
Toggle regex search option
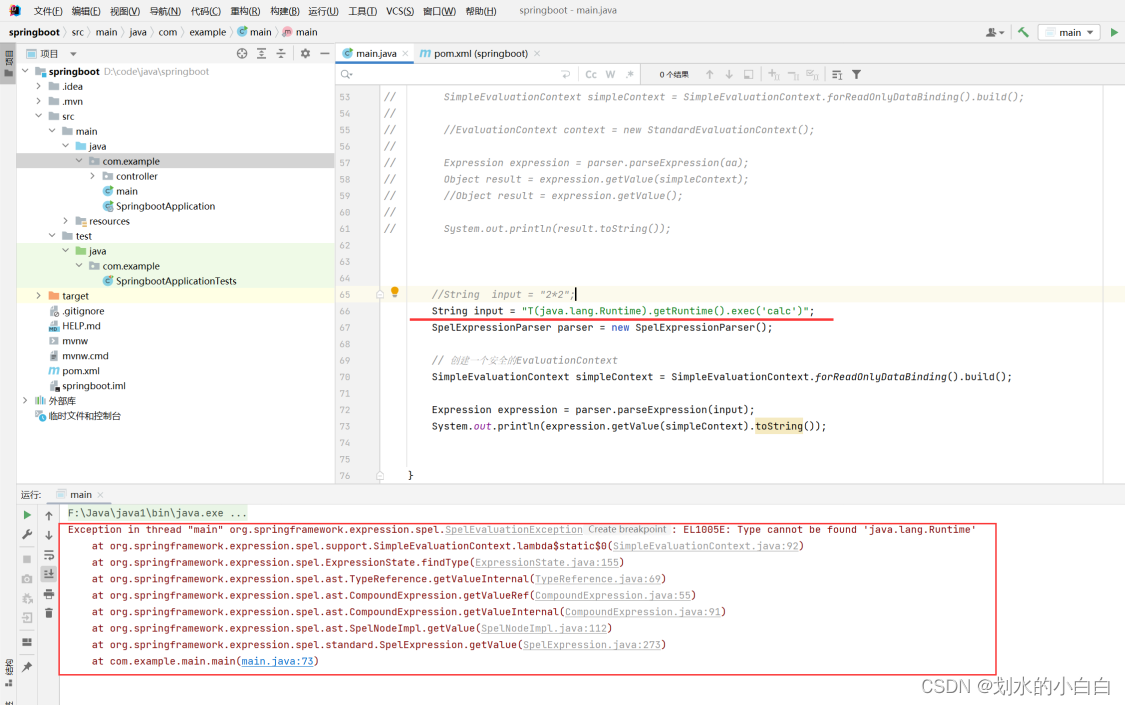click(629, 75)
